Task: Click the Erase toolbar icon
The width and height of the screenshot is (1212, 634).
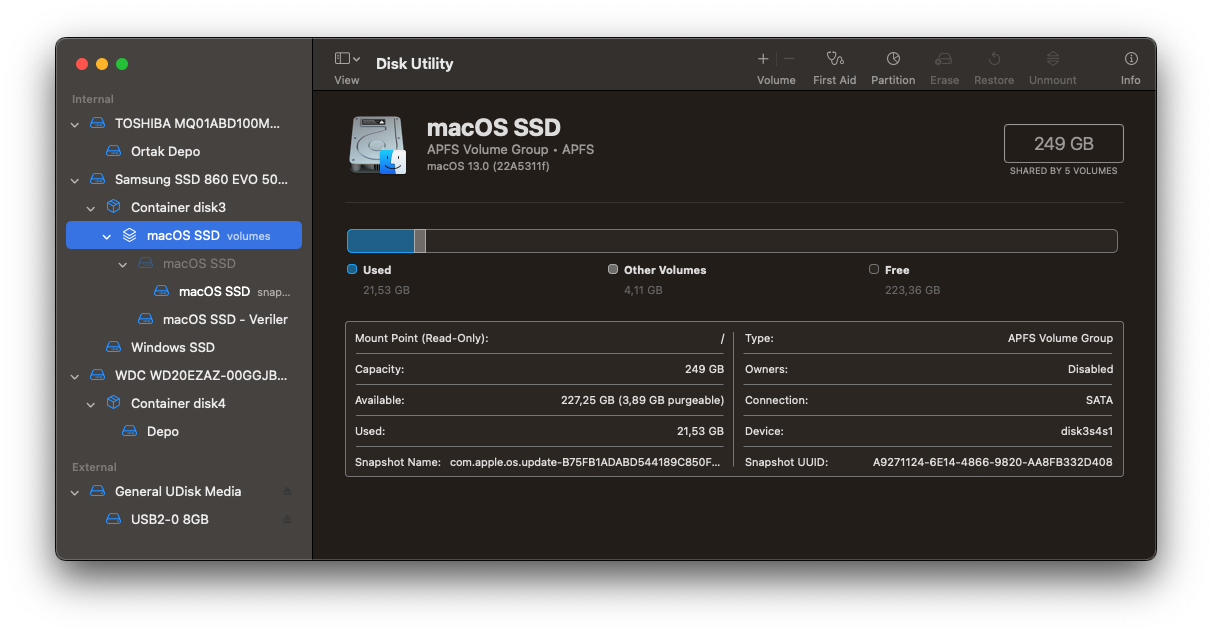Action: tap(944, 59)
